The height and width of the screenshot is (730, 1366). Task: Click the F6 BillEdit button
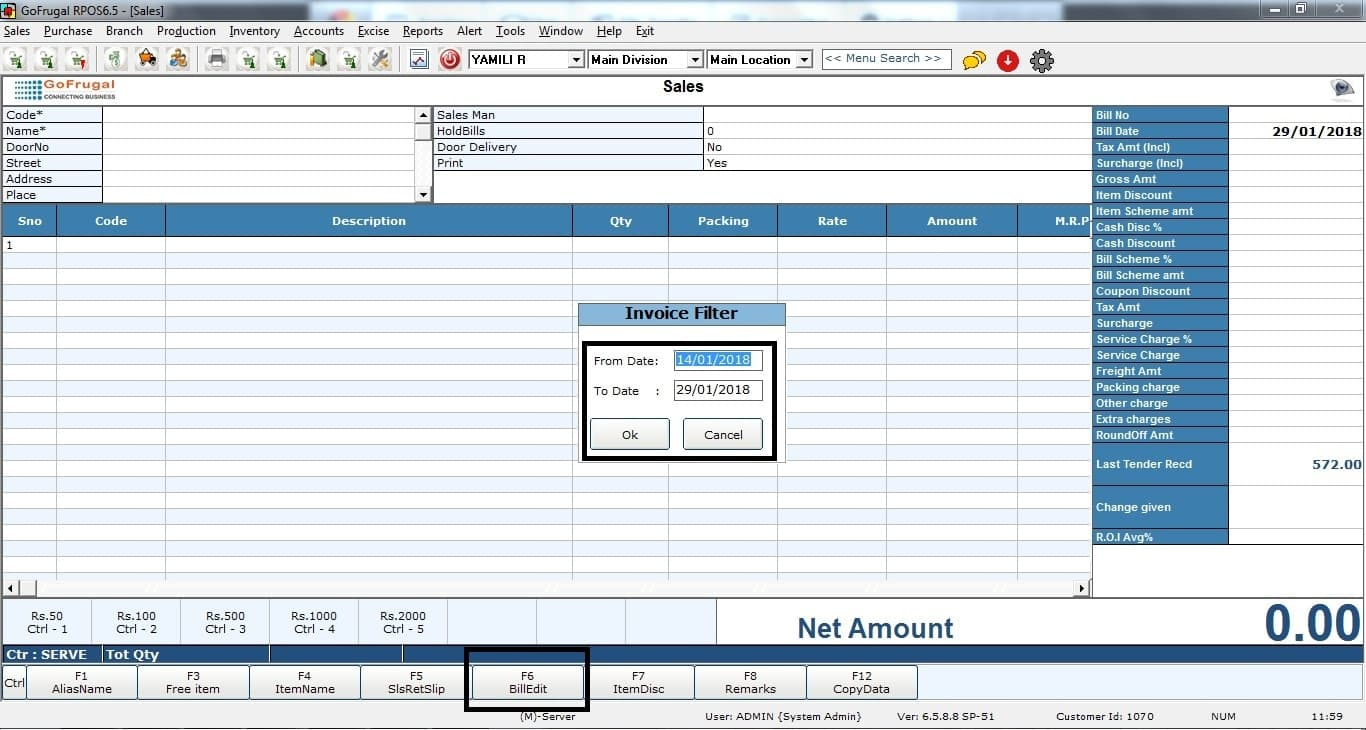click(x=528, y=682)
